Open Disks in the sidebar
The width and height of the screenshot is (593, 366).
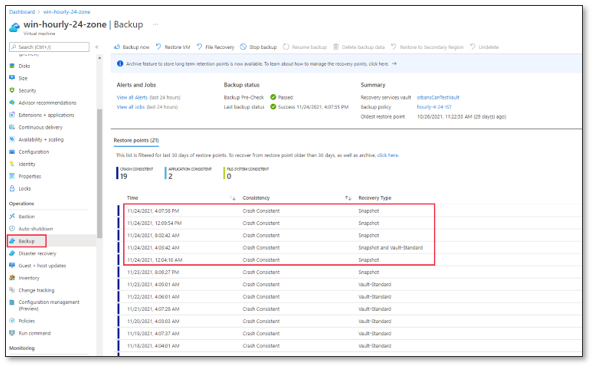24,66
